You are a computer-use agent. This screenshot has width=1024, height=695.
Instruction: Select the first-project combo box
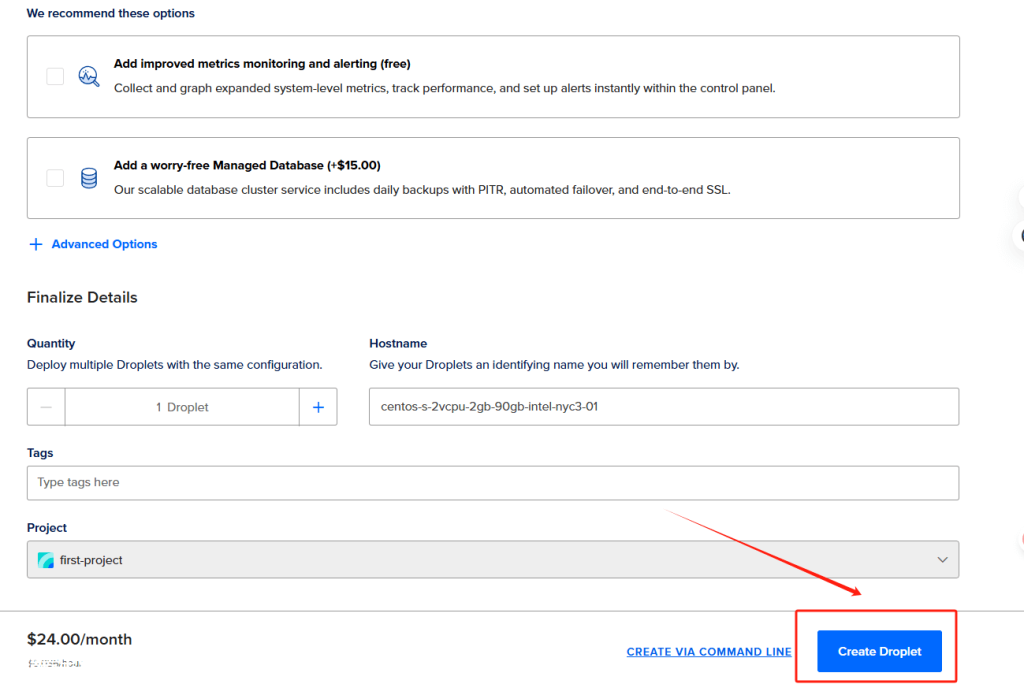pyautogui.click(x=493, y=560)
